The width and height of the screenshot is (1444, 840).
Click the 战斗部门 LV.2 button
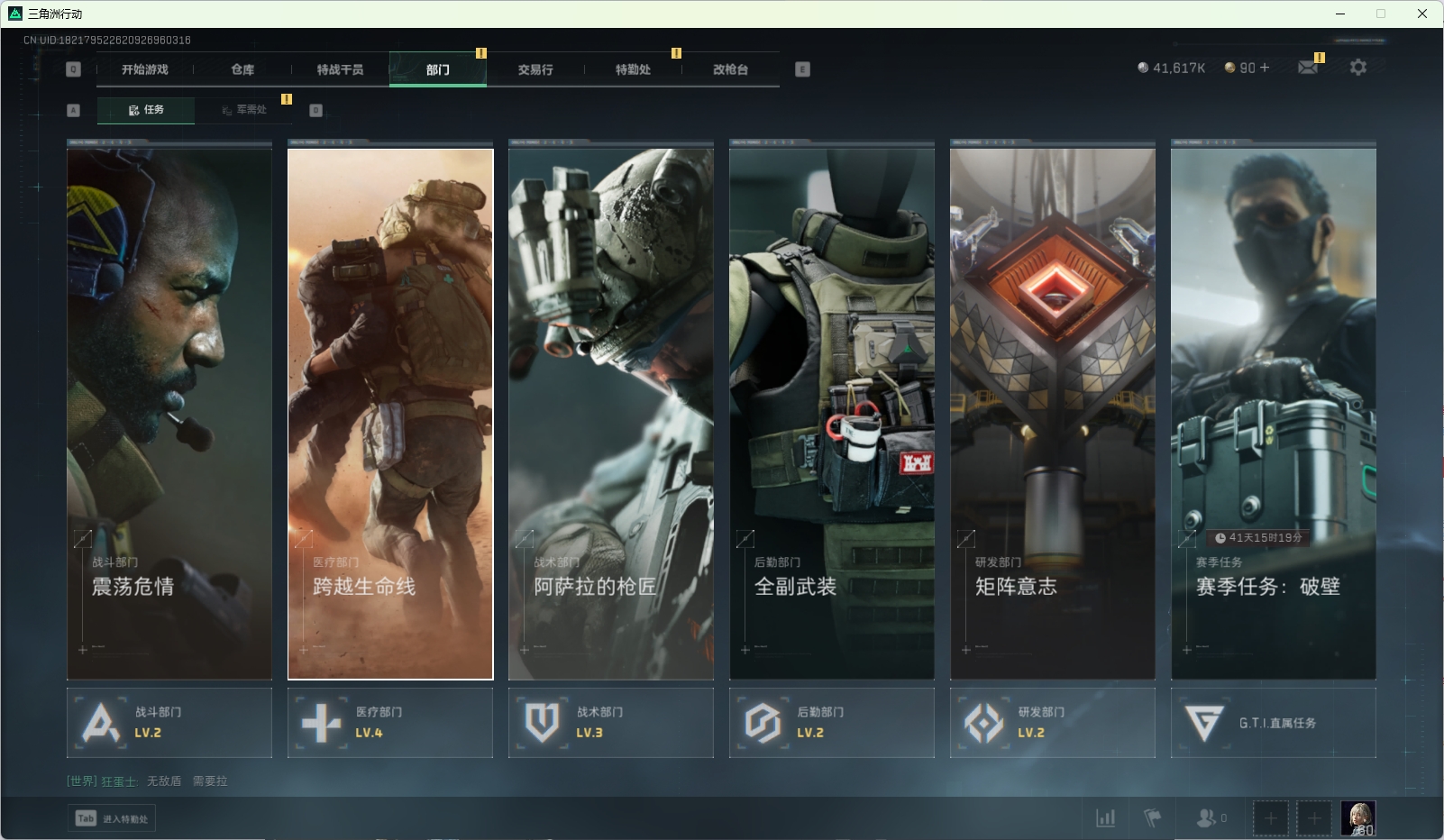pyautogui.click(x=169, y=723)
